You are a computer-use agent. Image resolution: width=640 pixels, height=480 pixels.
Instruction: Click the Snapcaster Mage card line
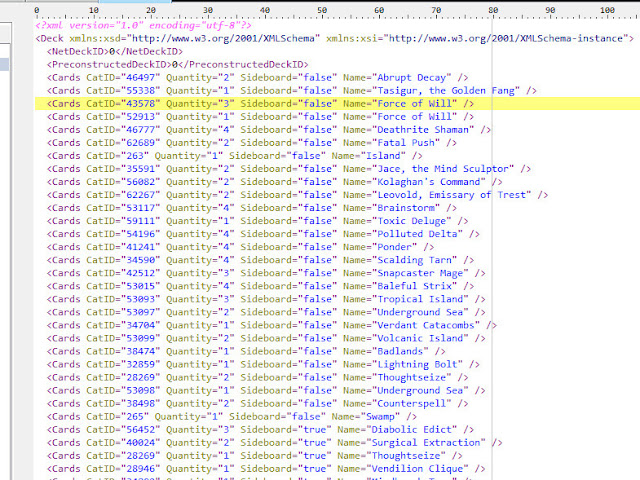point(266,273)
